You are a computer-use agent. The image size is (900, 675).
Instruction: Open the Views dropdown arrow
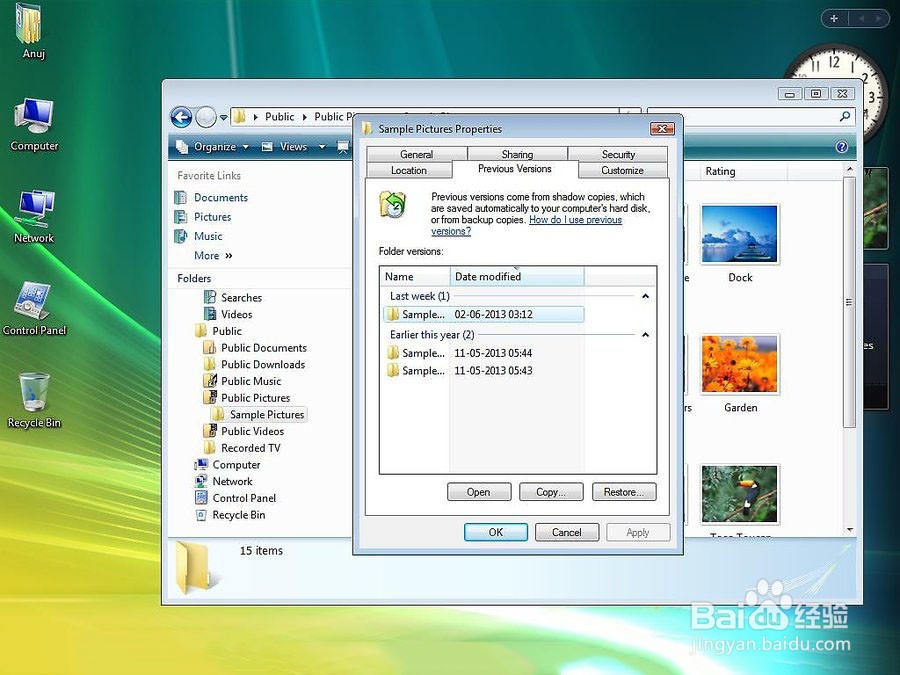322,147
